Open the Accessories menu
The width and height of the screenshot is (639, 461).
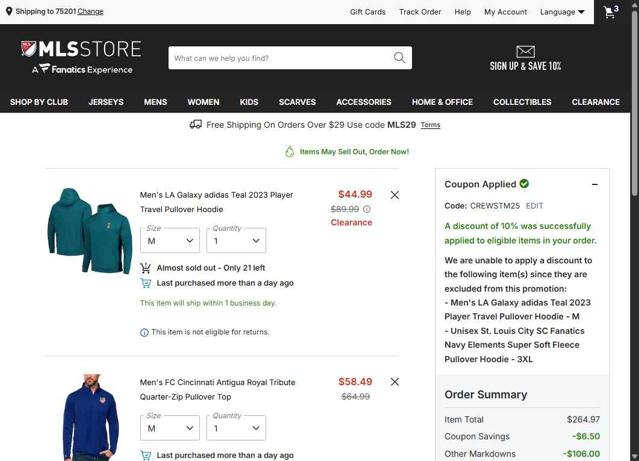click(x=364, y=102)
